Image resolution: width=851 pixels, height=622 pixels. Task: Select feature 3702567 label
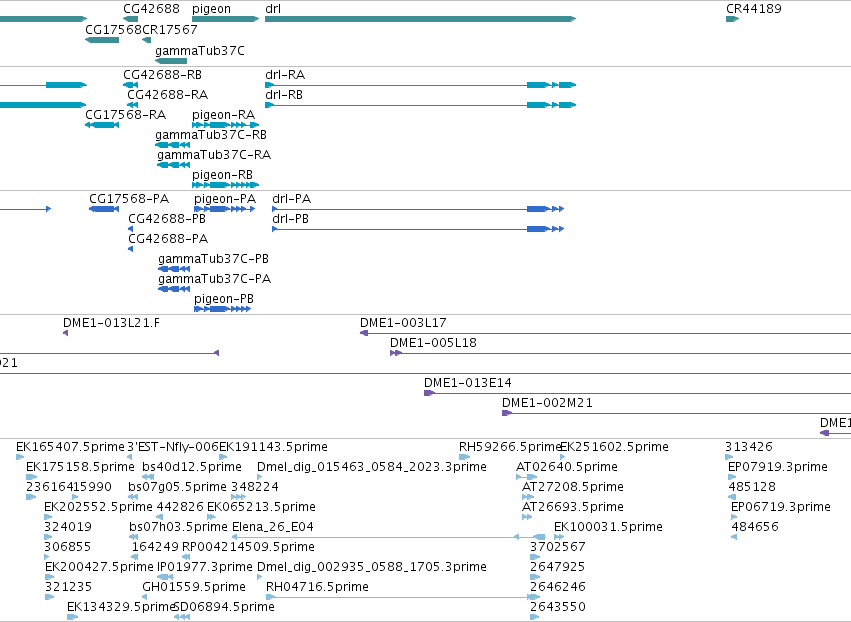coord(558,547)
